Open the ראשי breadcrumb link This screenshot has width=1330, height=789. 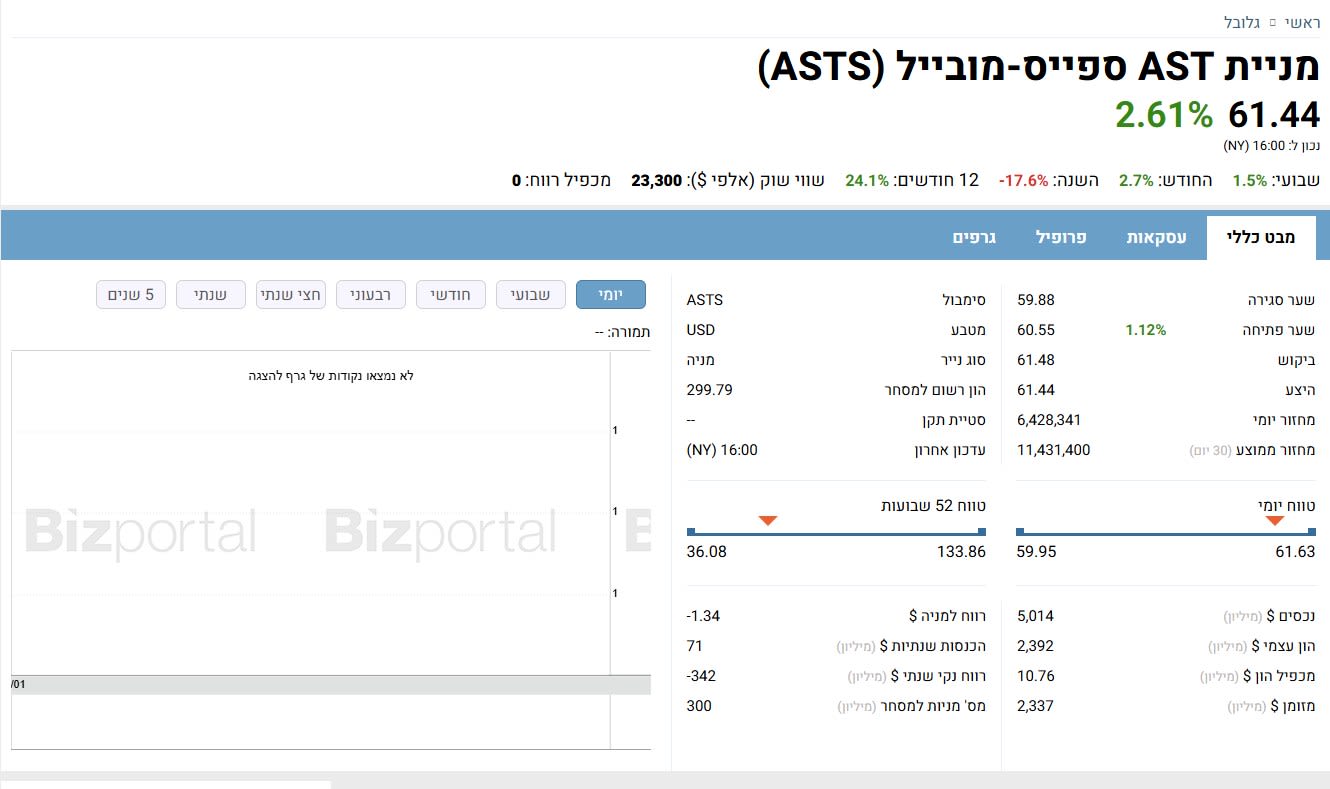(x=1302, y=22)
